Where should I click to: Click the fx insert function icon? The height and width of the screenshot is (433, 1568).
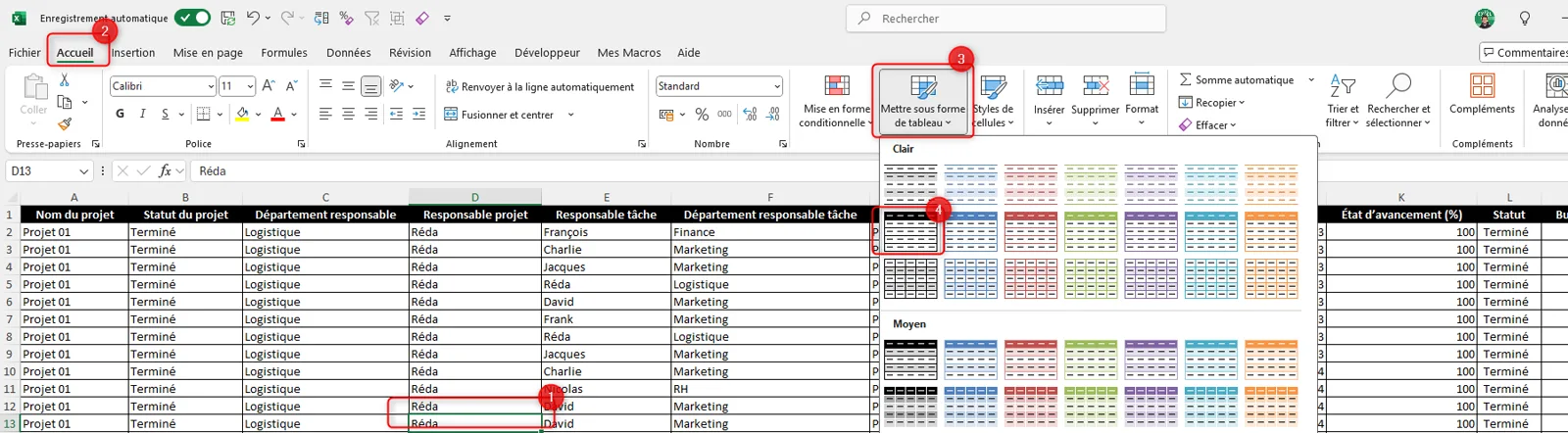click(x=165, y=170)
